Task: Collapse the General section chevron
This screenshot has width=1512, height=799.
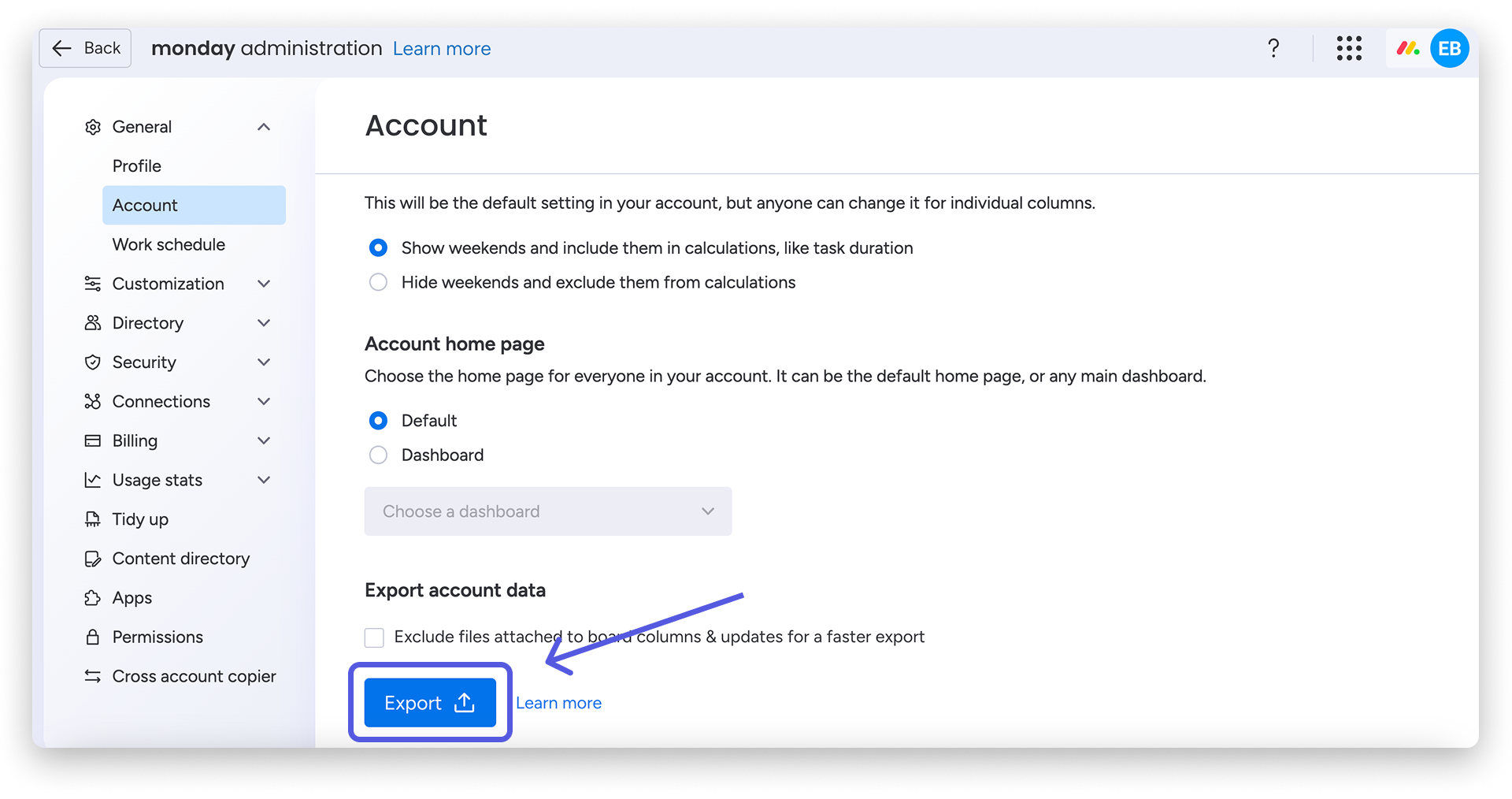Action: tap(264, 126)
